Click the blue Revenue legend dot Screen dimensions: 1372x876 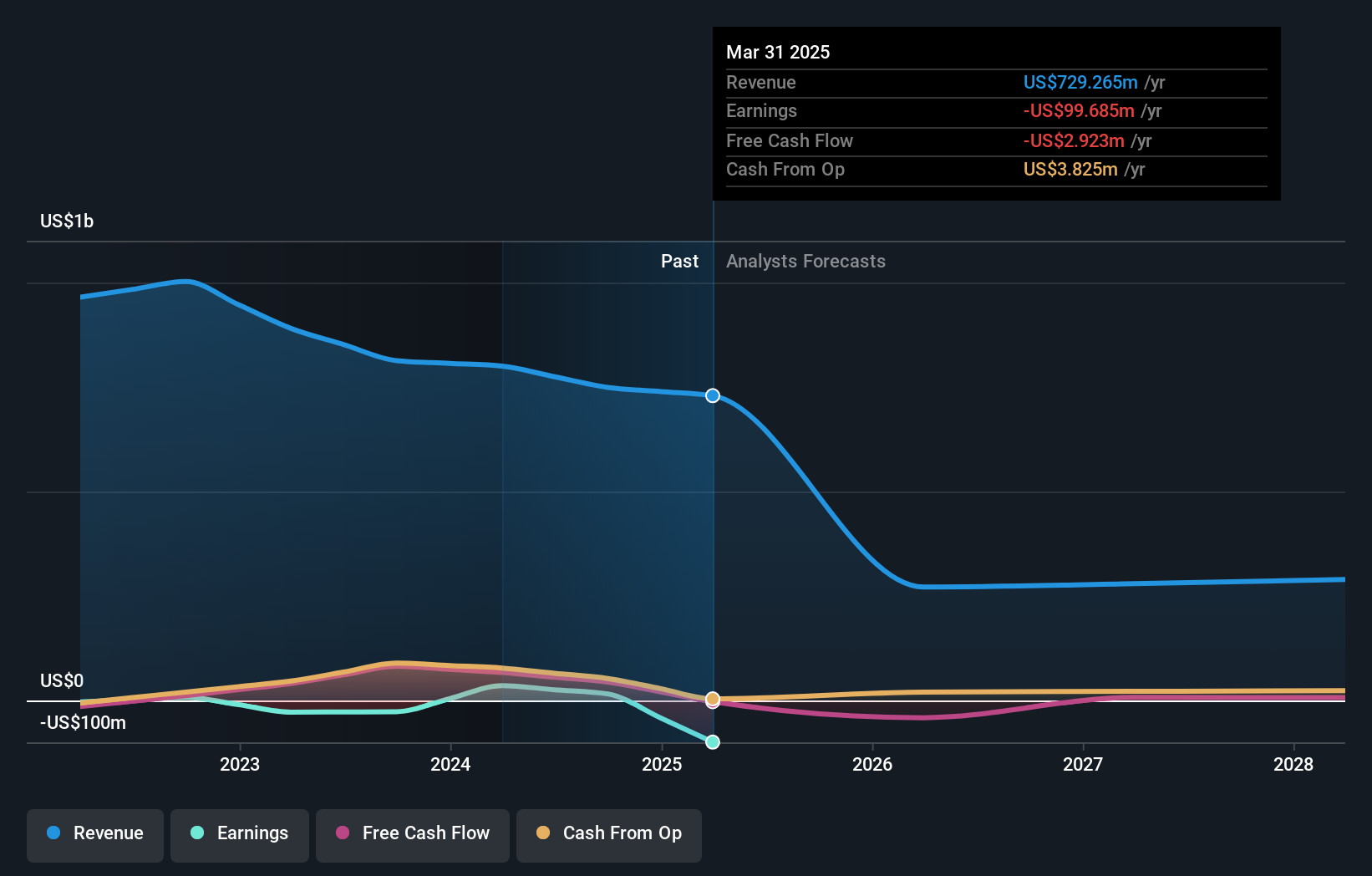(x=53, y=833)
